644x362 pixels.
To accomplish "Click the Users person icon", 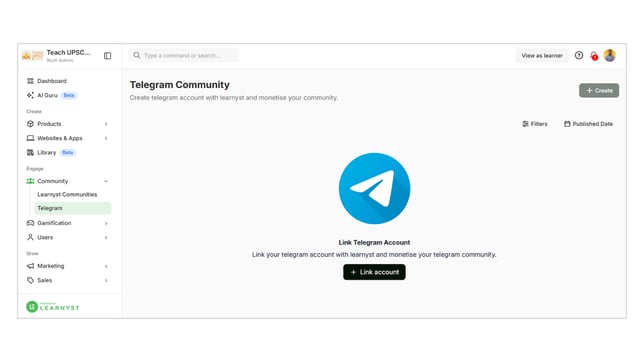I will (30, 237).
